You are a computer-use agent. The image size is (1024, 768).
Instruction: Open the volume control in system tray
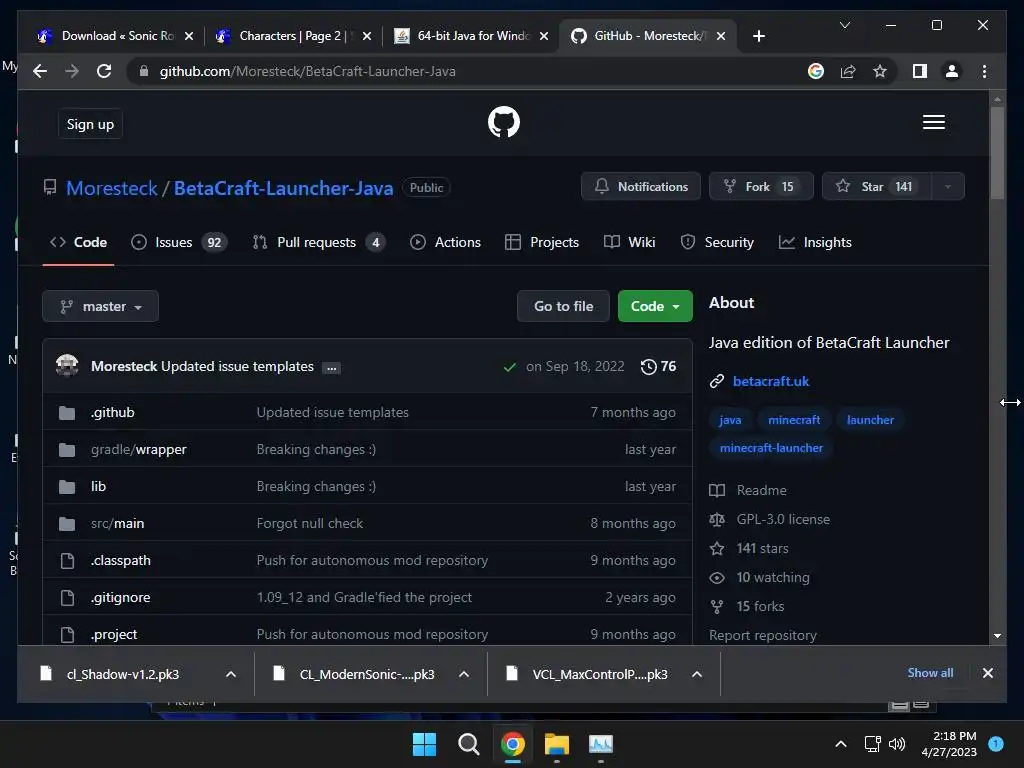pyautogui.click(x=897, y=743)
